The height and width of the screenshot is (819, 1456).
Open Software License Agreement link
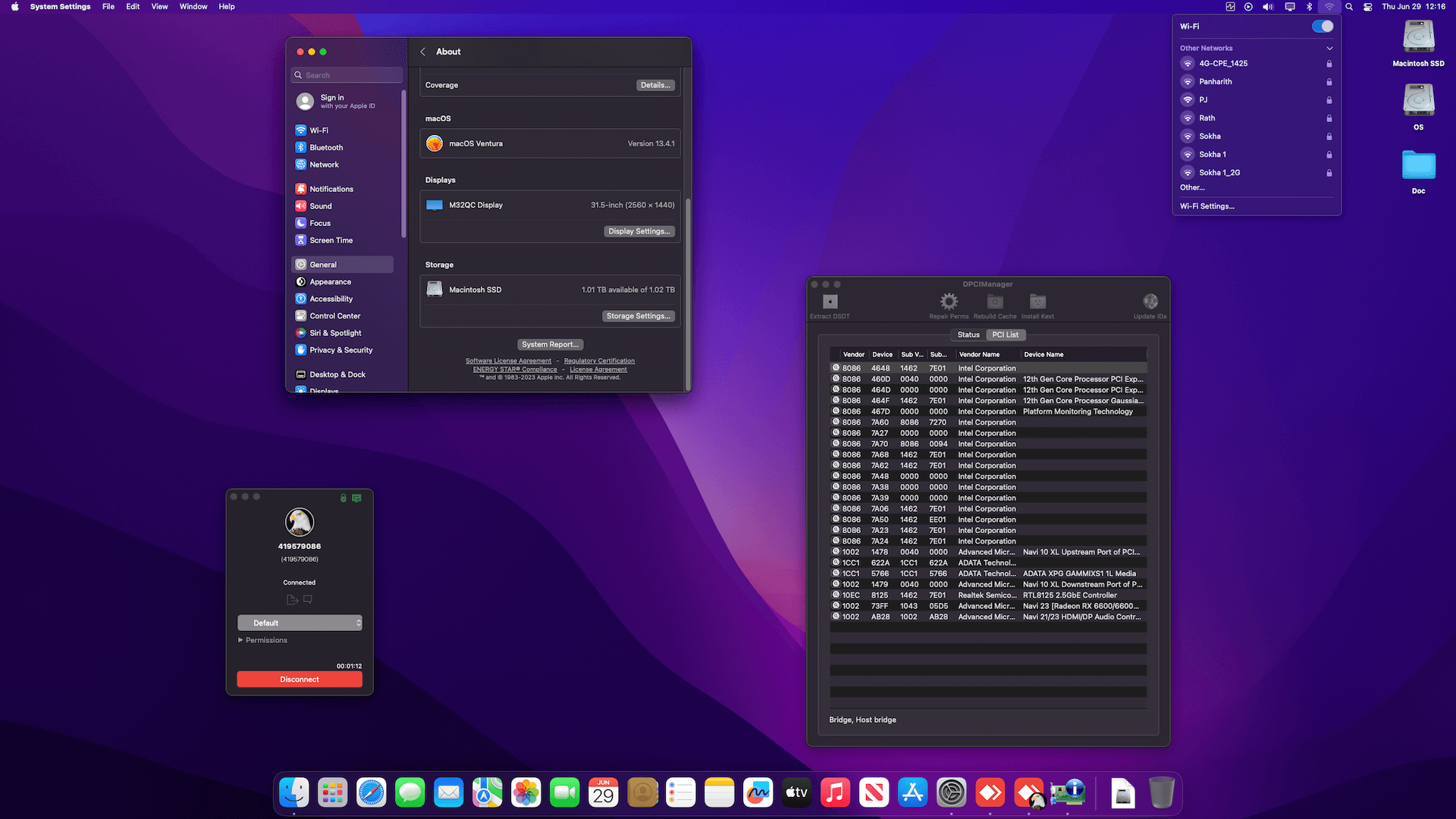coord(508,361)
